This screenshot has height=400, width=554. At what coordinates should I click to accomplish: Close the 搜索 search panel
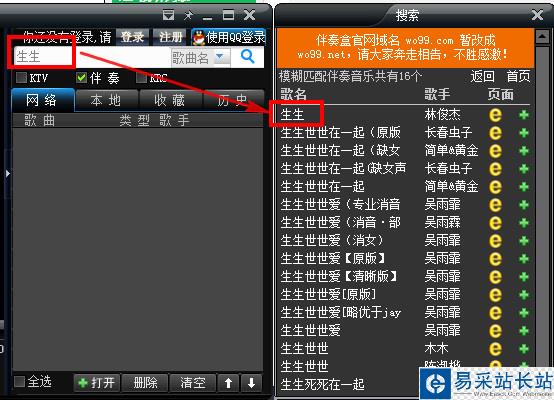537,15
